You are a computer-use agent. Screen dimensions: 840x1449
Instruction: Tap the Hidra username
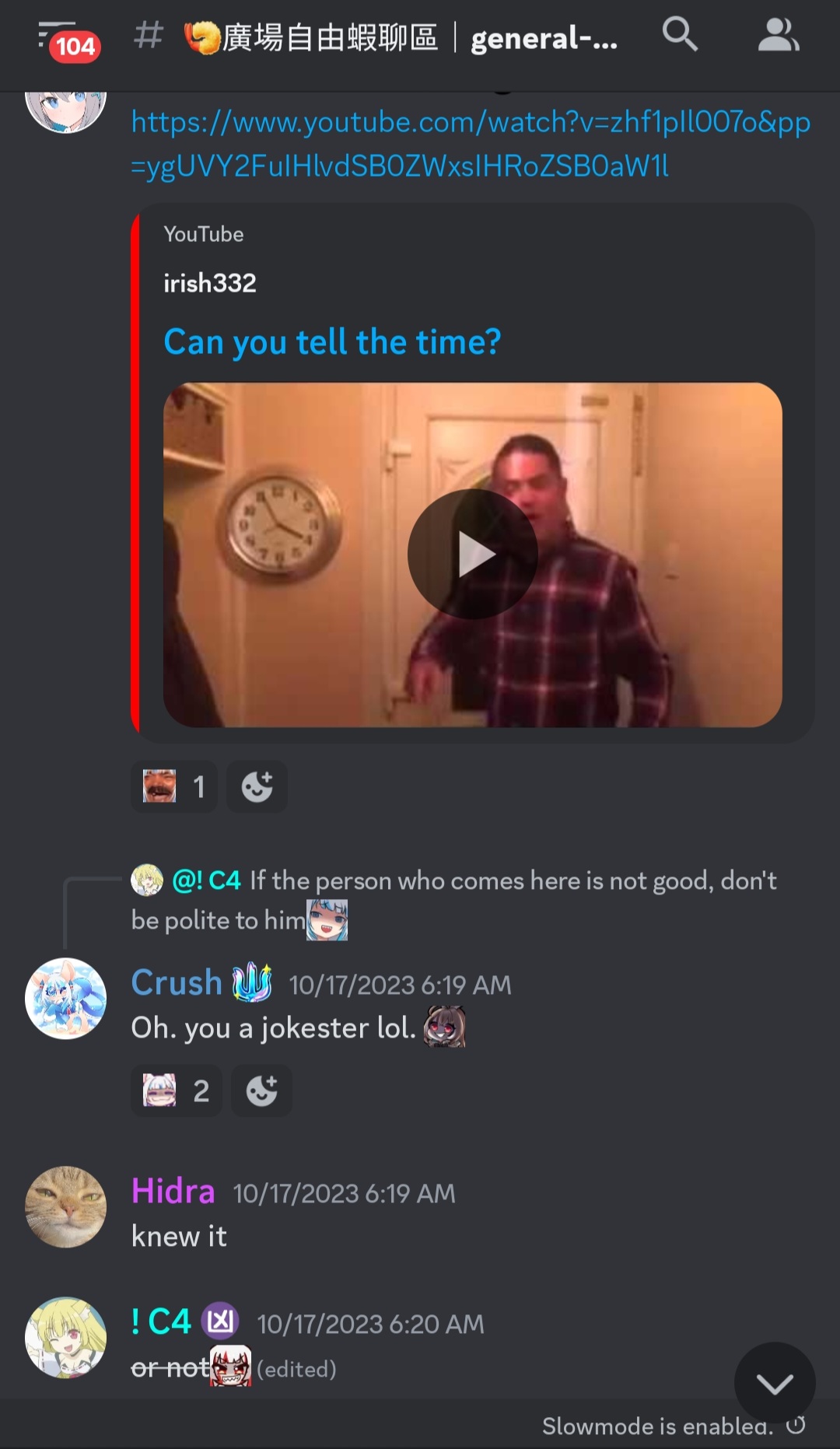point(173,1192)
